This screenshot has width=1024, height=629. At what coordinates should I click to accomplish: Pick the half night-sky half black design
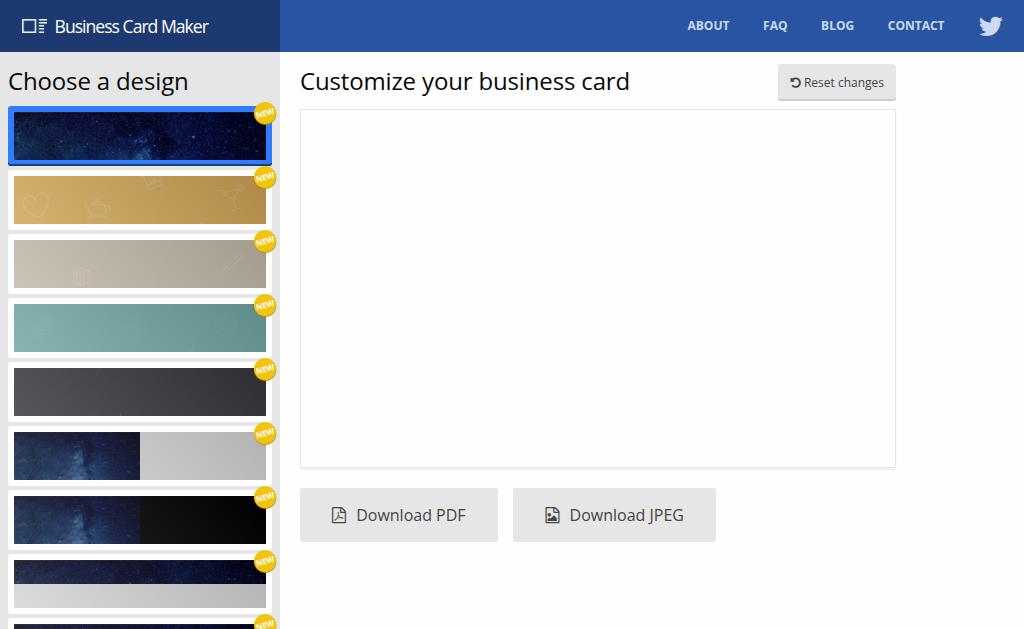(140, 520)
